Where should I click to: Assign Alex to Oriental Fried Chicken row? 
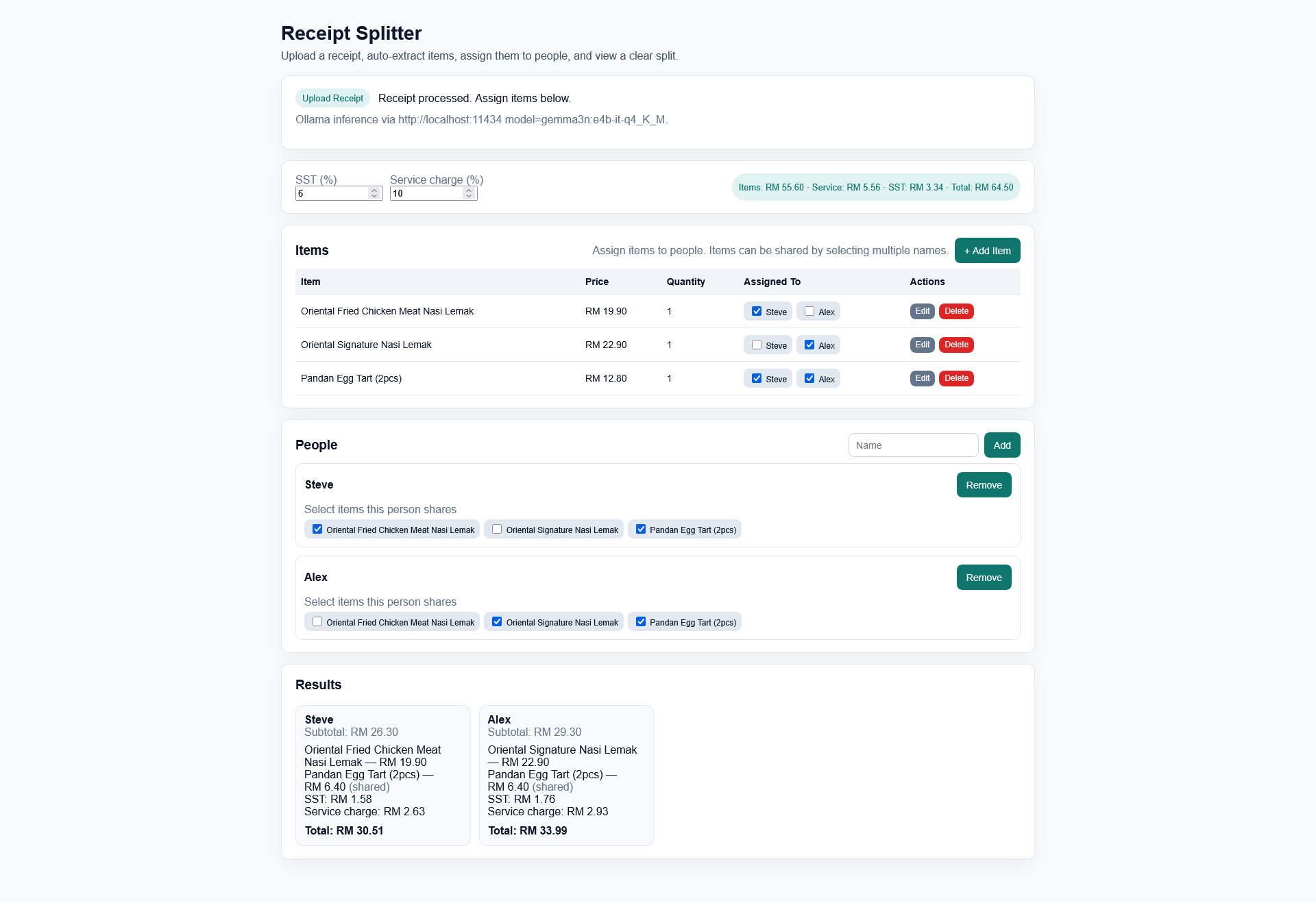(x=809, y=311)
